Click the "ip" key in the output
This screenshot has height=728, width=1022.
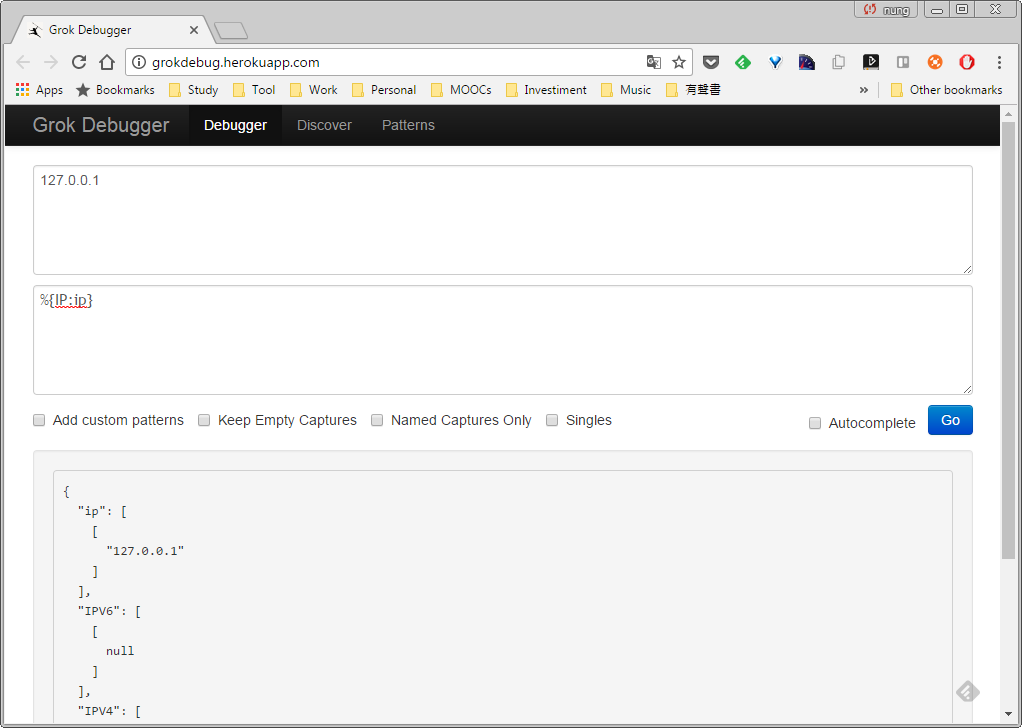[x=92, y=512]
